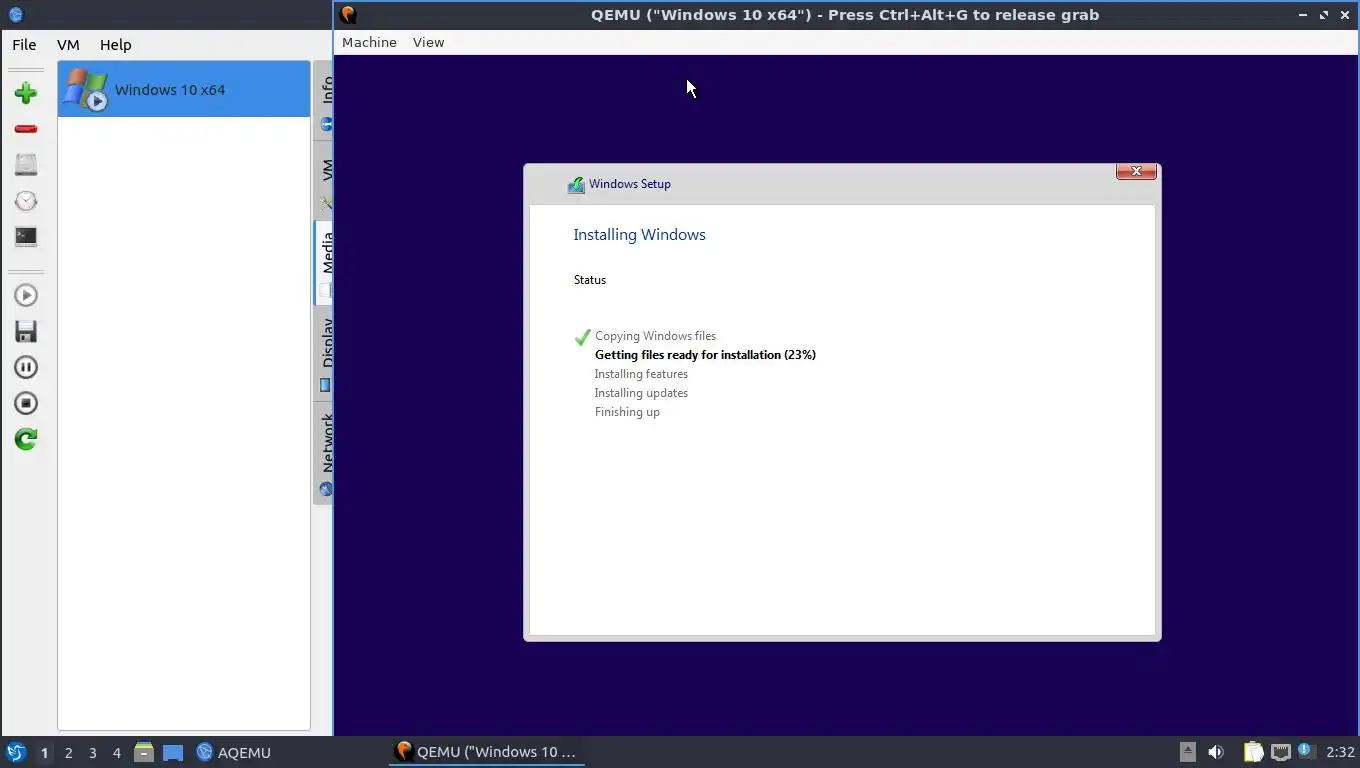This screenshot has width=1360, height=768.
Task: Switch to the Info side tab
Action: (324, 102)
